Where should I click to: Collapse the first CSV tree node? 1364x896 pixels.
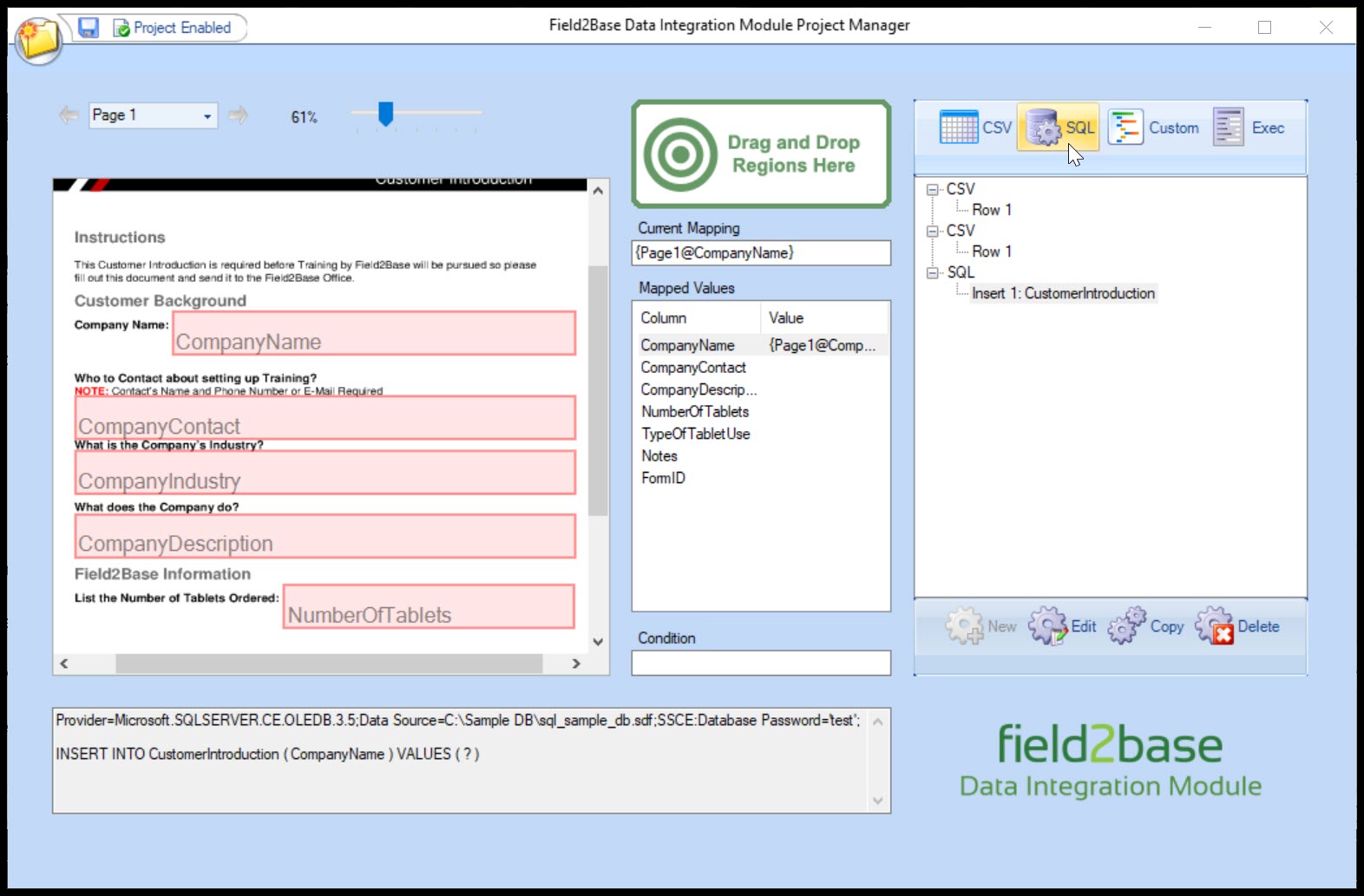933,189
